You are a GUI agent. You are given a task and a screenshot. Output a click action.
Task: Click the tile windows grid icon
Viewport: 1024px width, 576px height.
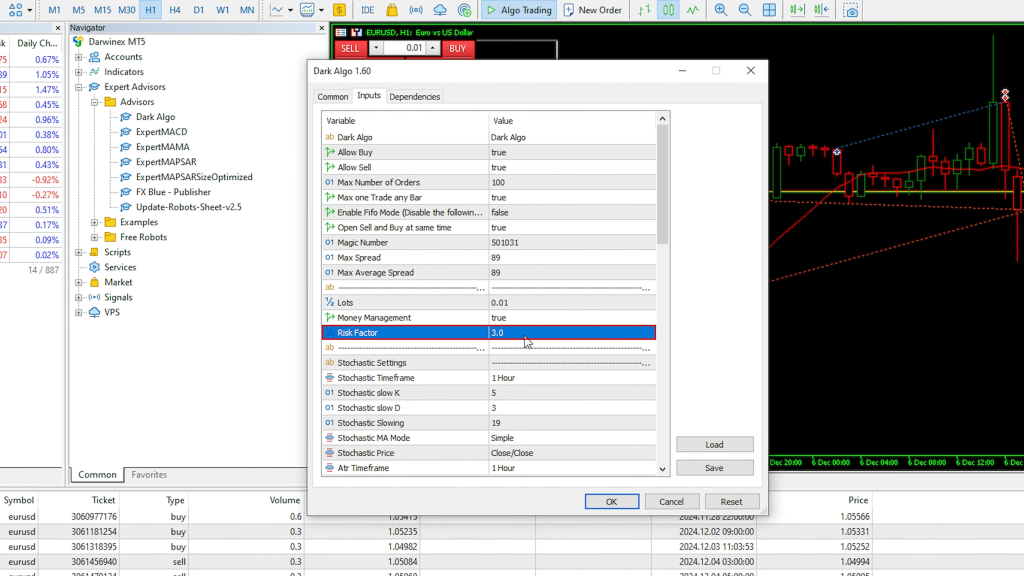coord(769,10)
